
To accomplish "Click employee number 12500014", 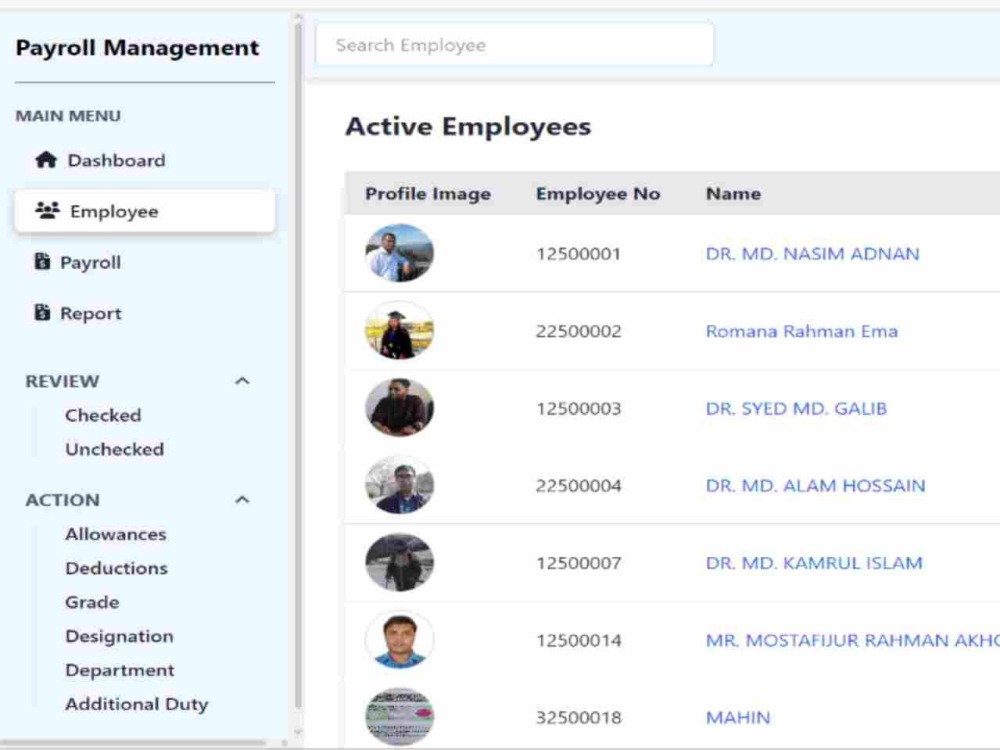I will (x=578, y=640).
